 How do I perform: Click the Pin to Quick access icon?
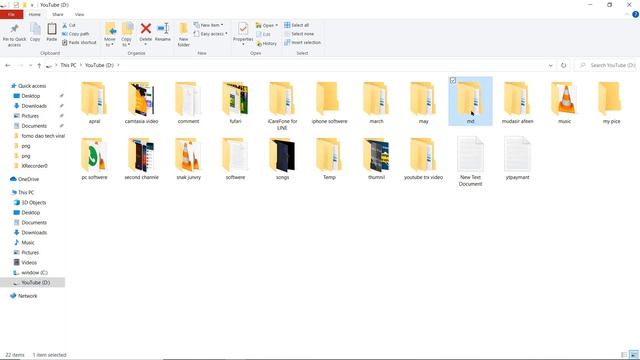pos(14,29)
